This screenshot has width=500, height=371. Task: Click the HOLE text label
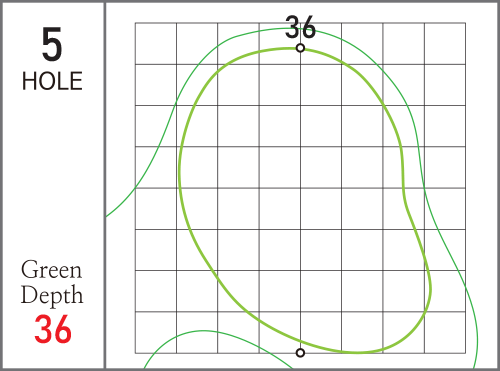tap(52, 81)
